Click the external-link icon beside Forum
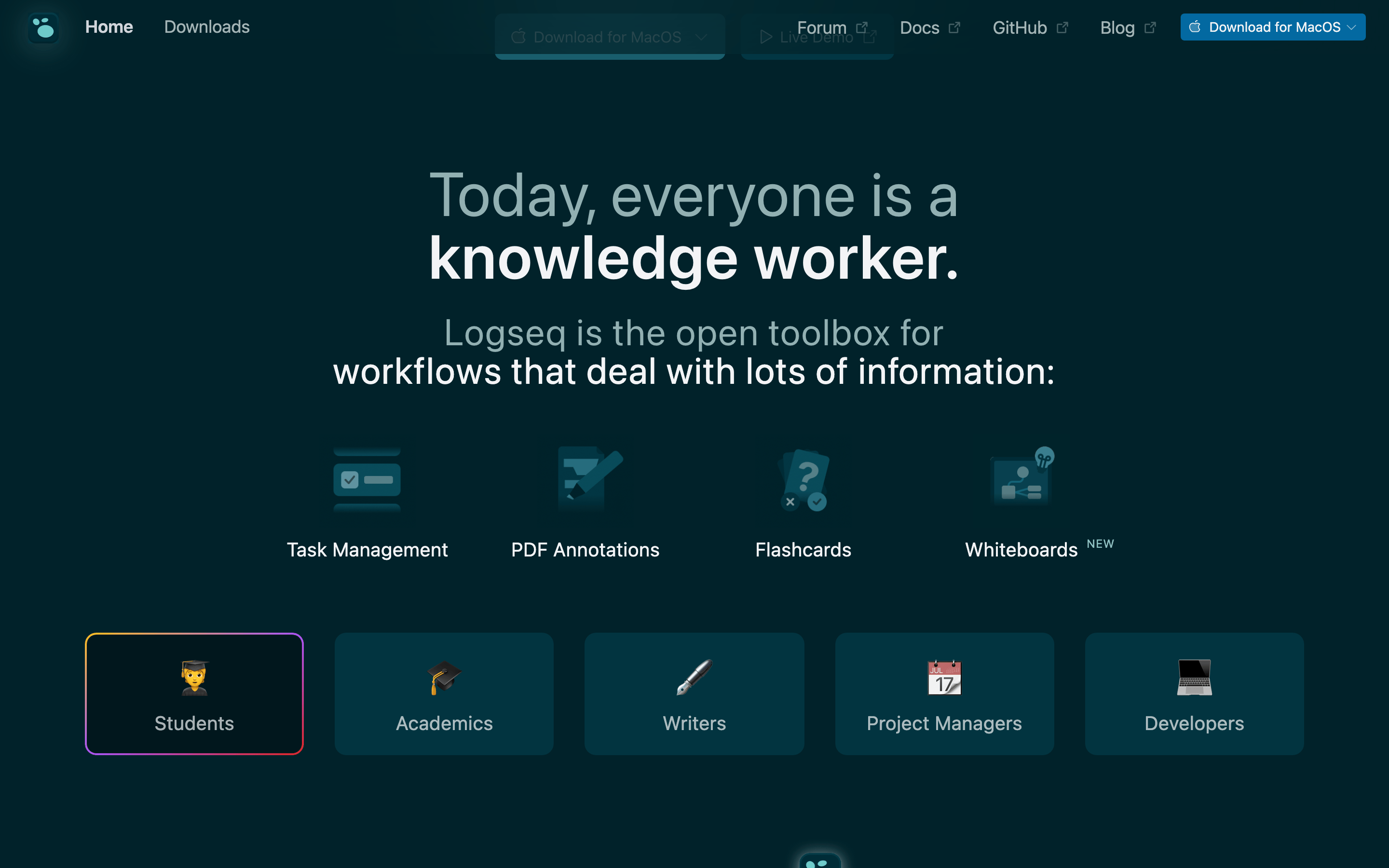1389x868 pixels. pyautogui.click(x=862, y=27)
